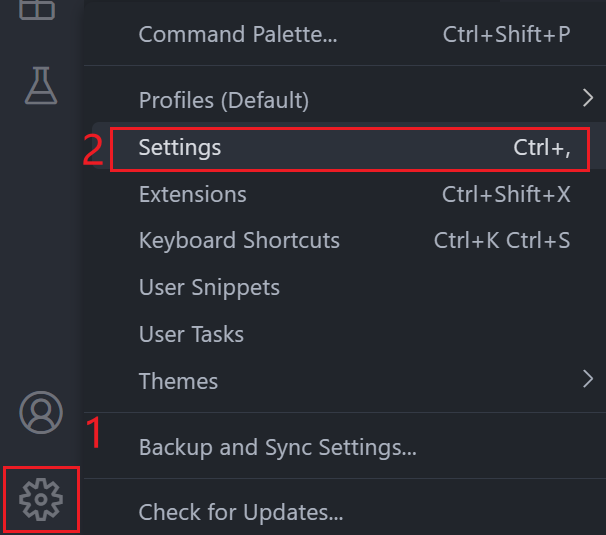Screen dimensions: 606x535
Task: Open the Command Palette menu entry
Action: point(238,35)
